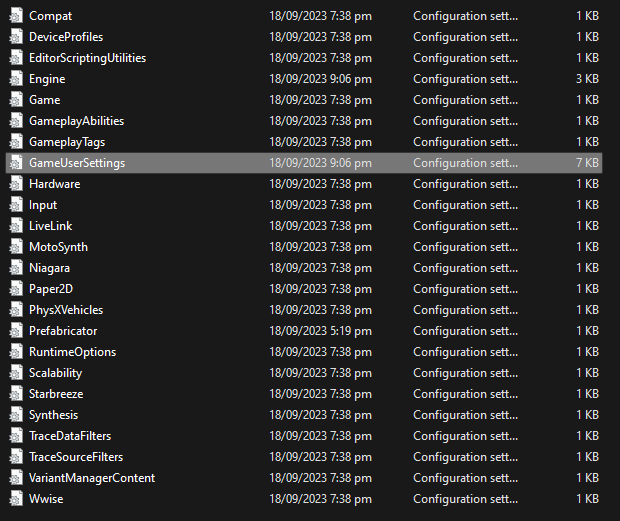Click the icon beside the Game file
The image size is (620, 521).
[16, 100]
